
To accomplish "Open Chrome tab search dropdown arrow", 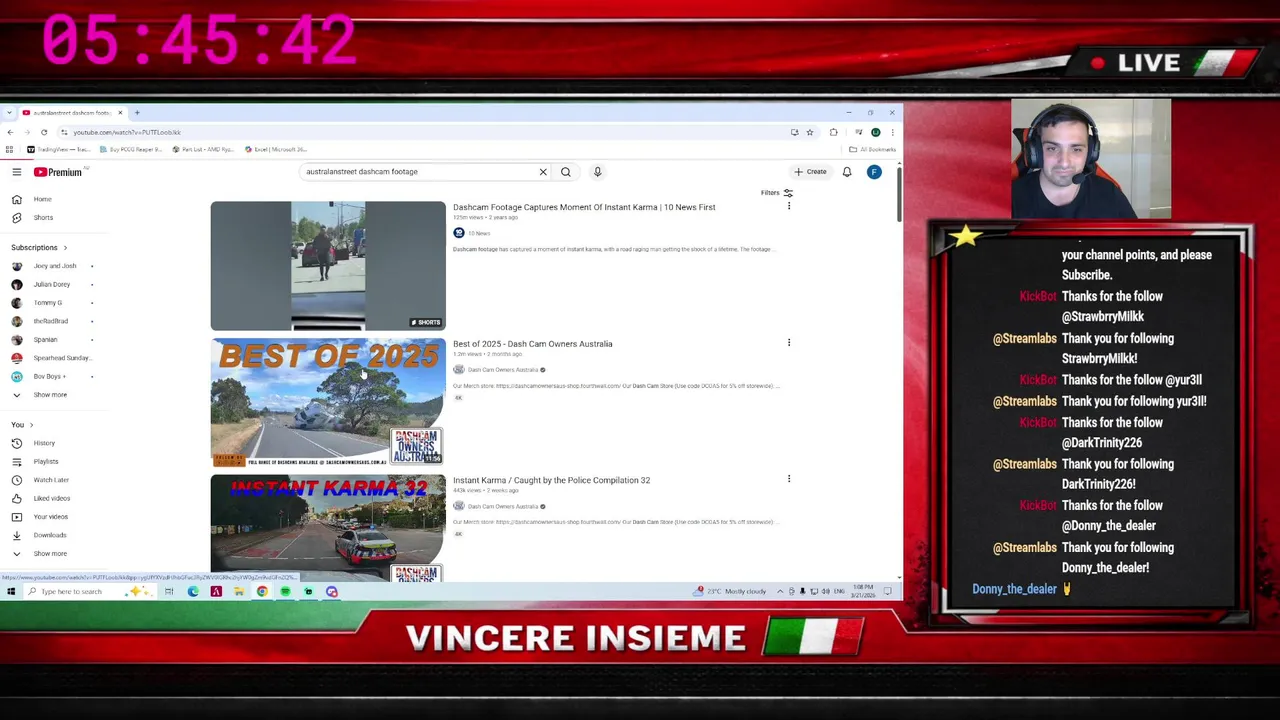I will click(9, 113).
